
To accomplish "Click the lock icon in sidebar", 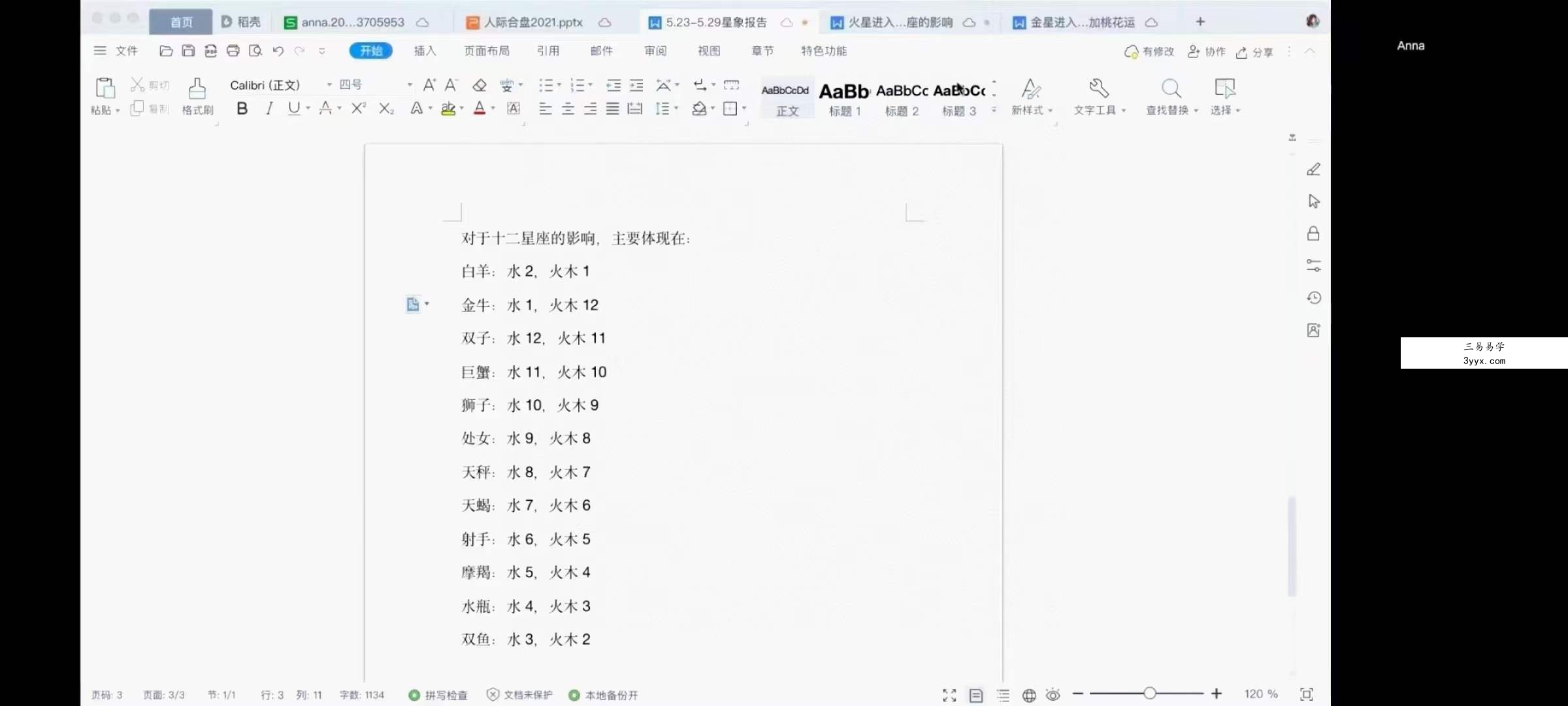I will (1313, 233).
